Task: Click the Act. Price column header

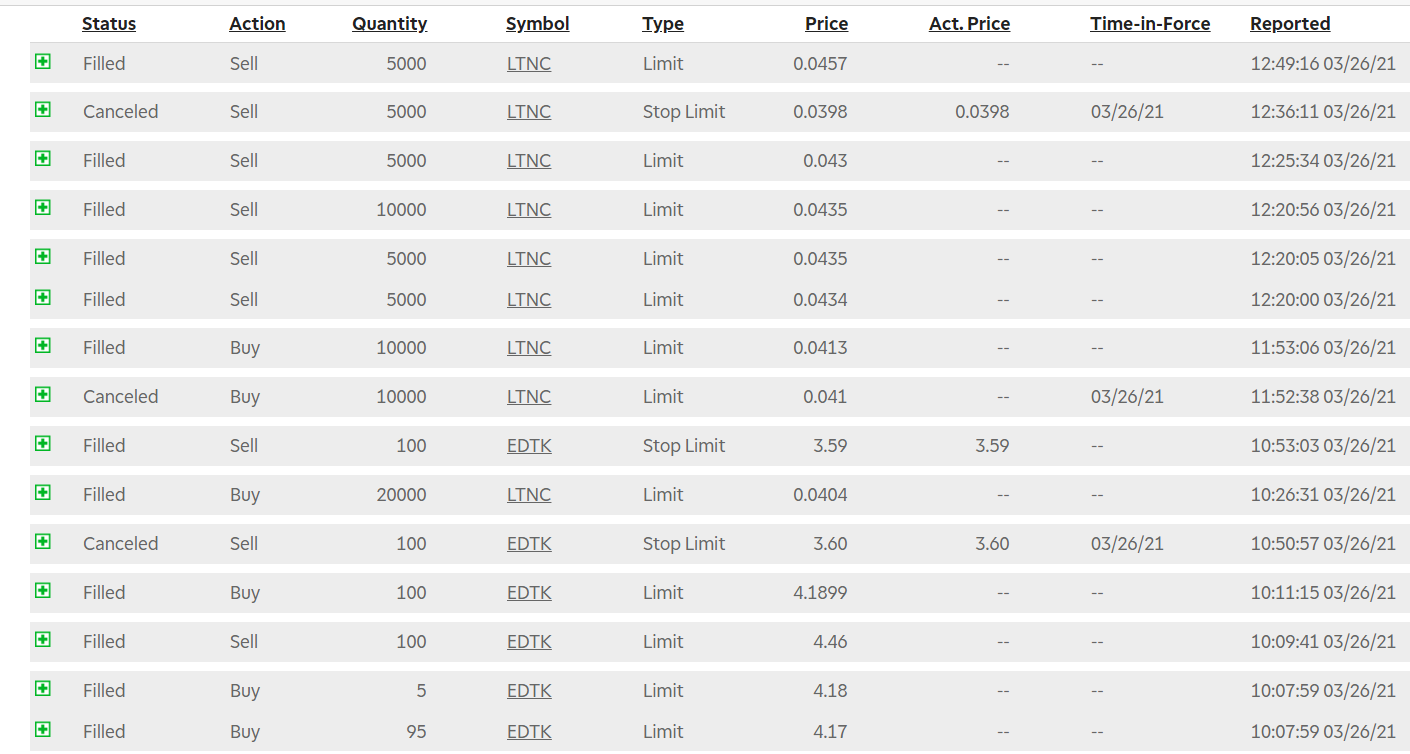Action: coord(969,24)
